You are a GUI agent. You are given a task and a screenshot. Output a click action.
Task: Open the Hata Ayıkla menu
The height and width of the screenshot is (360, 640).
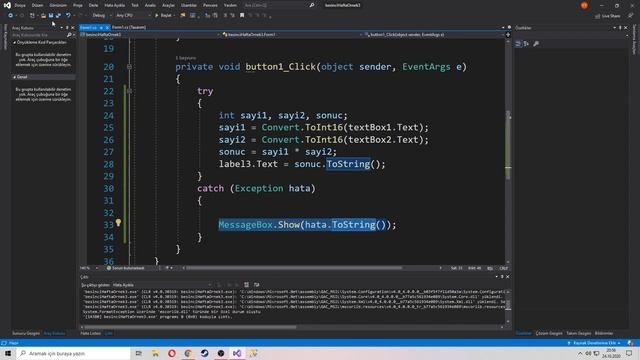coord(114,5)
